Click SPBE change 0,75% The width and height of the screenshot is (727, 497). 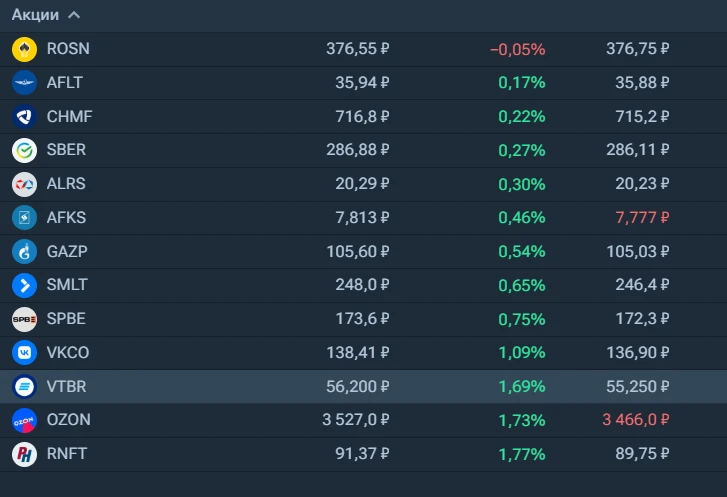(522, 319)
